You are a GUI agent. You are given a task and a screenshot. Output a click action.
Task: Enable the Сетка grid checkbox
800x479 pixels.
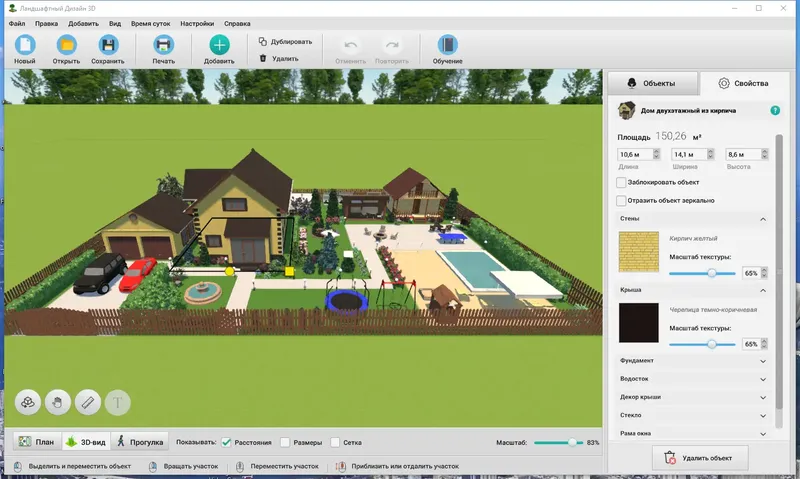(x=335, y=442)
